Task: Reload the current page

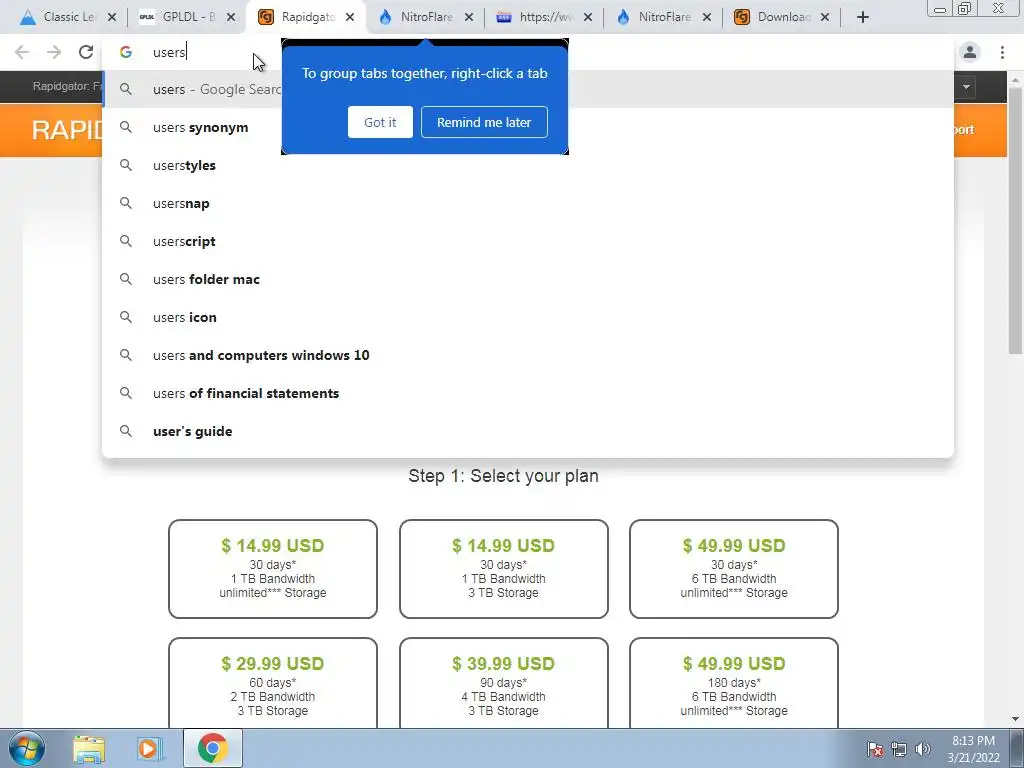Action: point(86,52)
